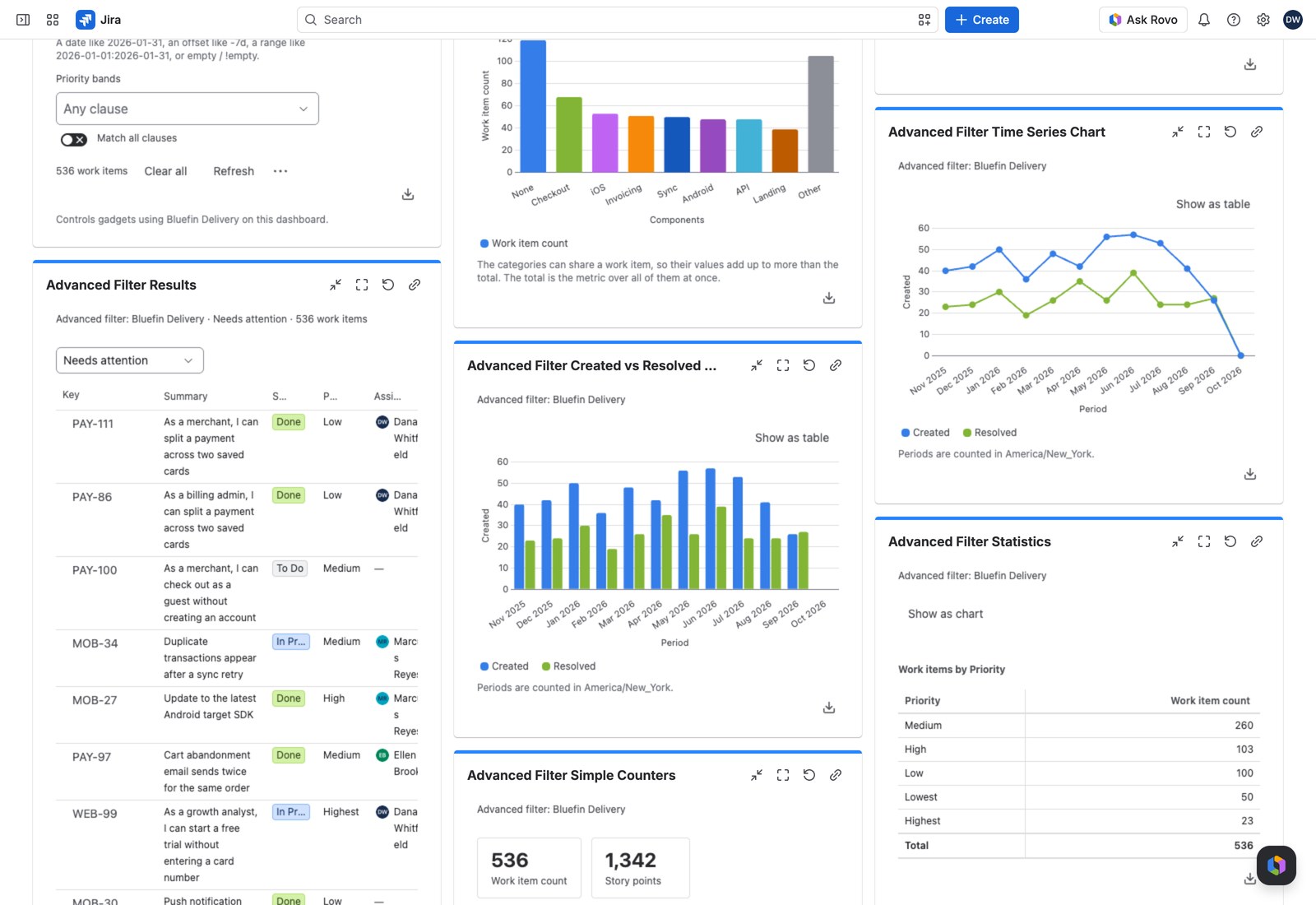Open the app switcher grid icon
The height and width of the screenshot is (905, 1316).
click(53, 20)
